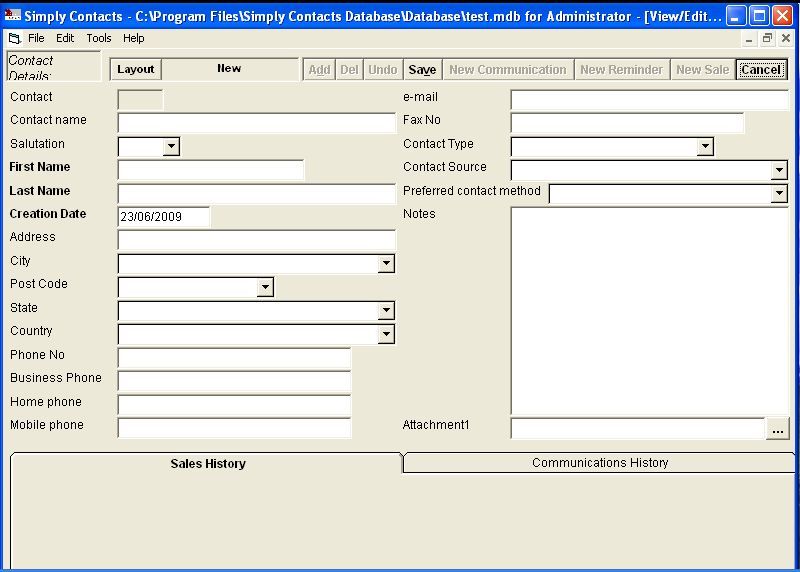
Task: Close the Simply Contacts application
Action: (782, 16)
